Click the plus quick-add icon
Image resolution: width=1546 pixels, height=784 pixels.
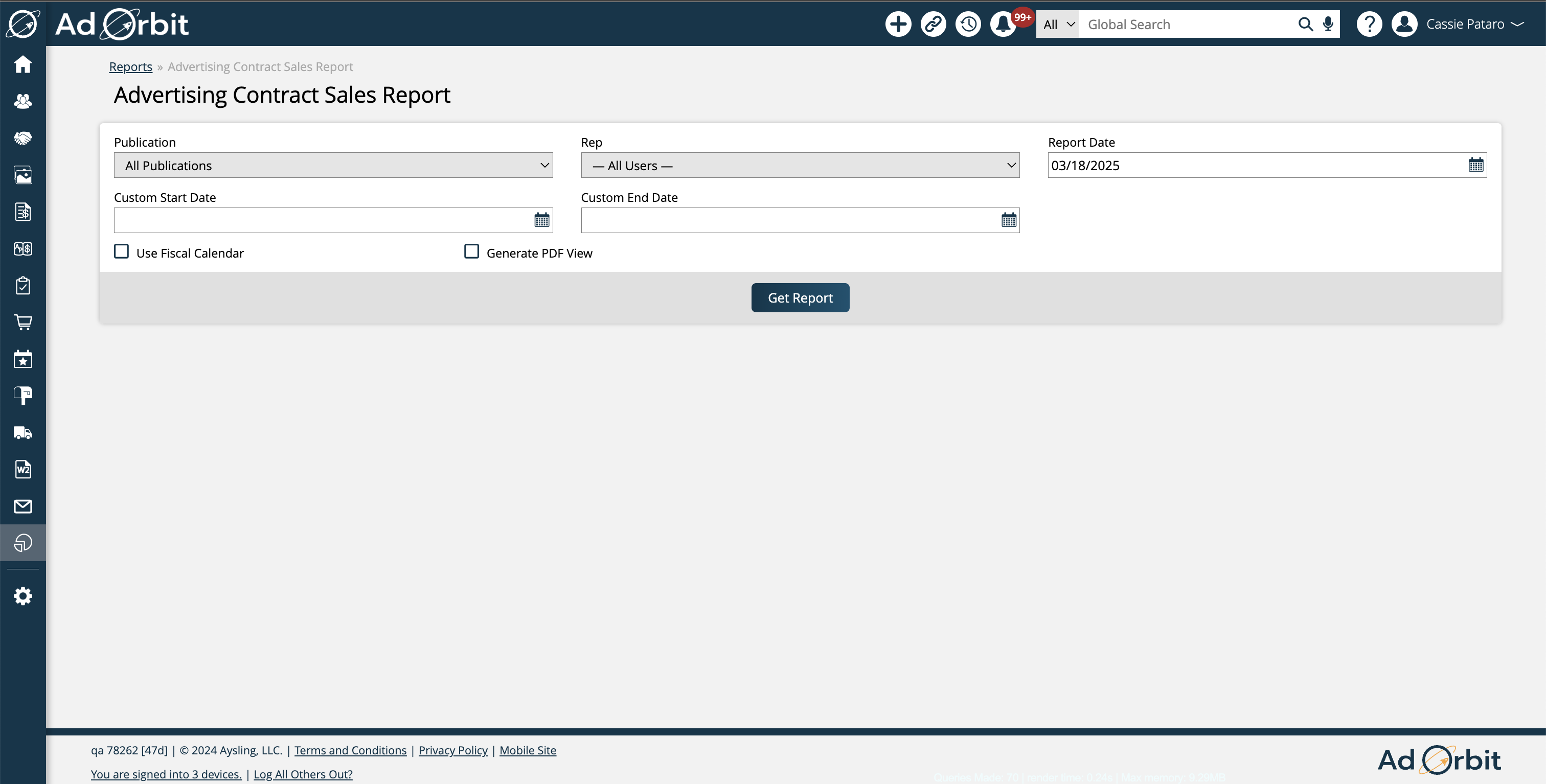[x=898, y=25]
